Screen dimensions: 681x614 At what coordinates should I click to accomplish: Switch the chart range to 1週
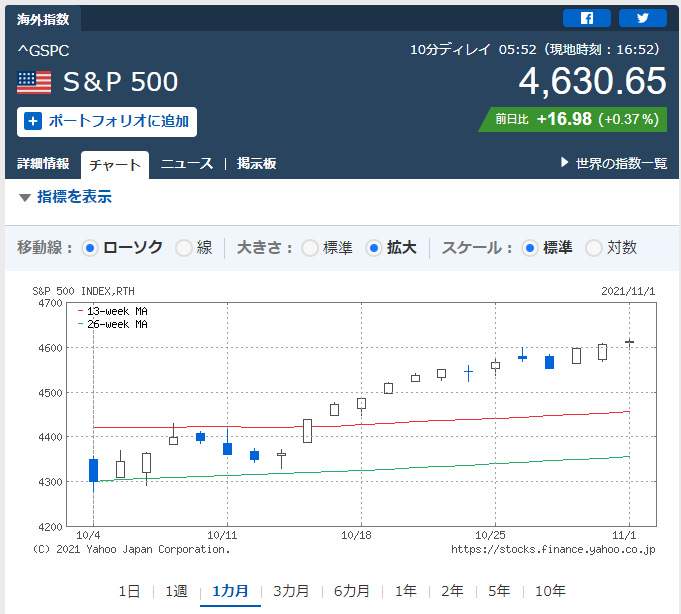(x=176, y=591)
